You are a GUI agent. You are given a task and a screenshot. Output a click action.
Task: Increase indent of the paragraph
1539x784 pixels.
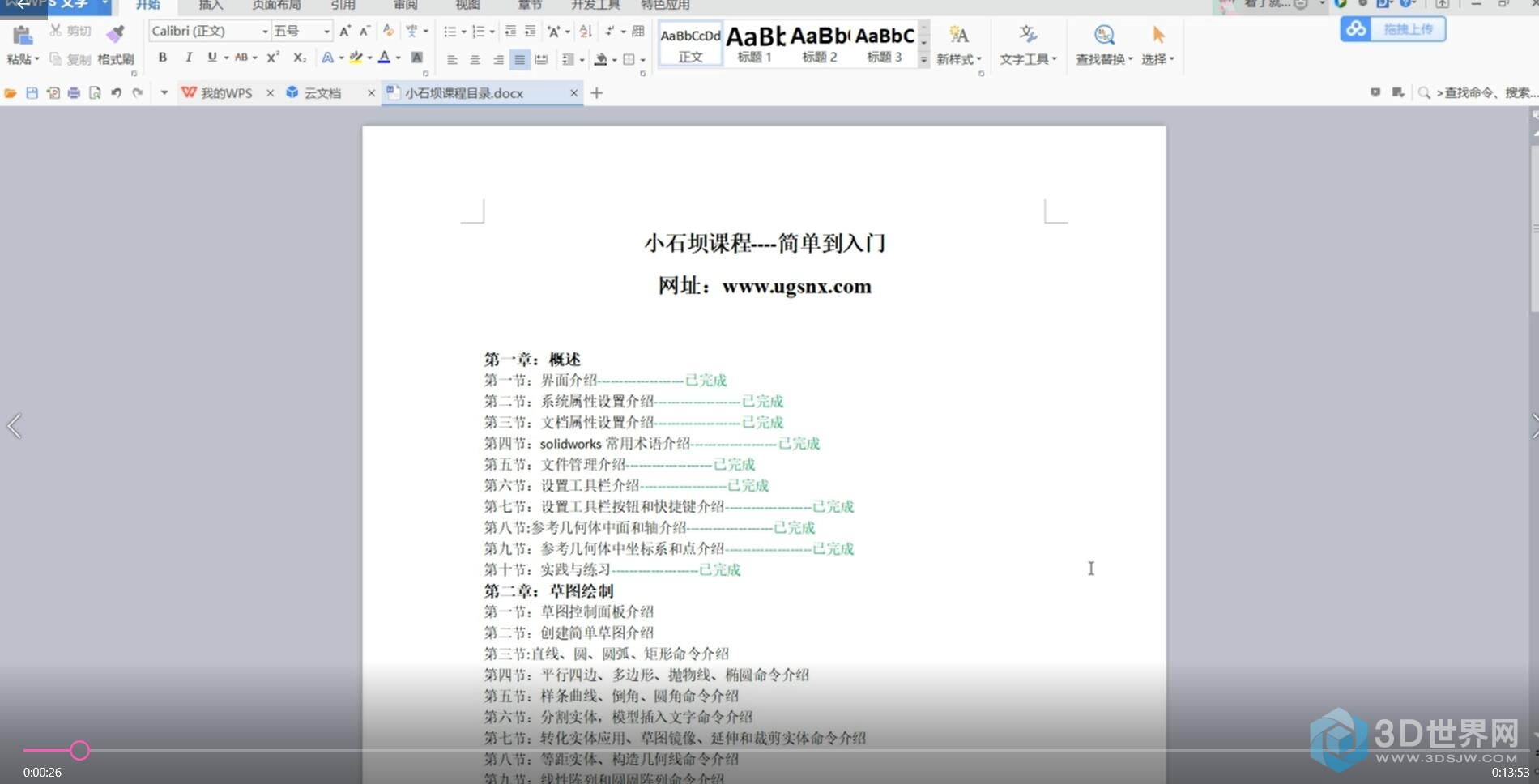pos(530,31)
